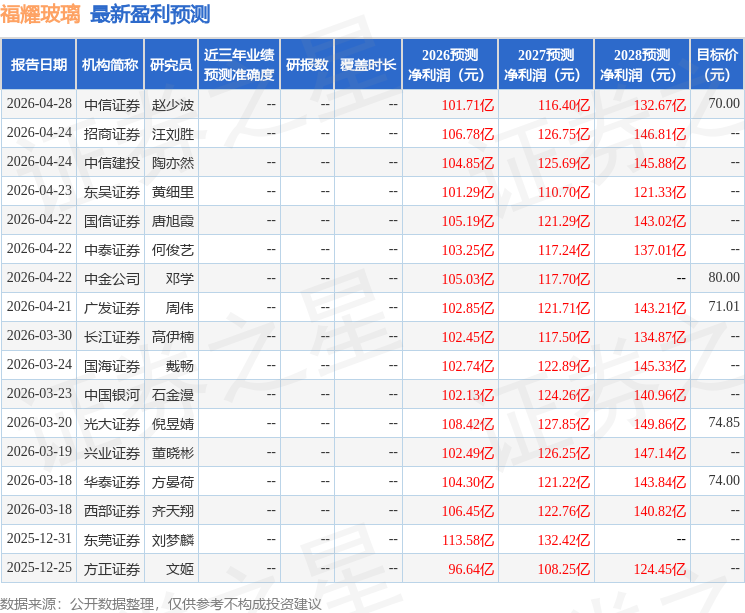Click analyst name 戴畅

(x=180, y=365)
